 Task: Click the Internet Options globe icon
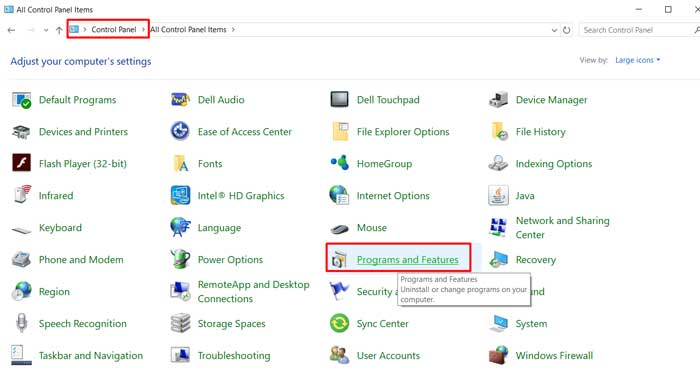click(x=339, y=195)
